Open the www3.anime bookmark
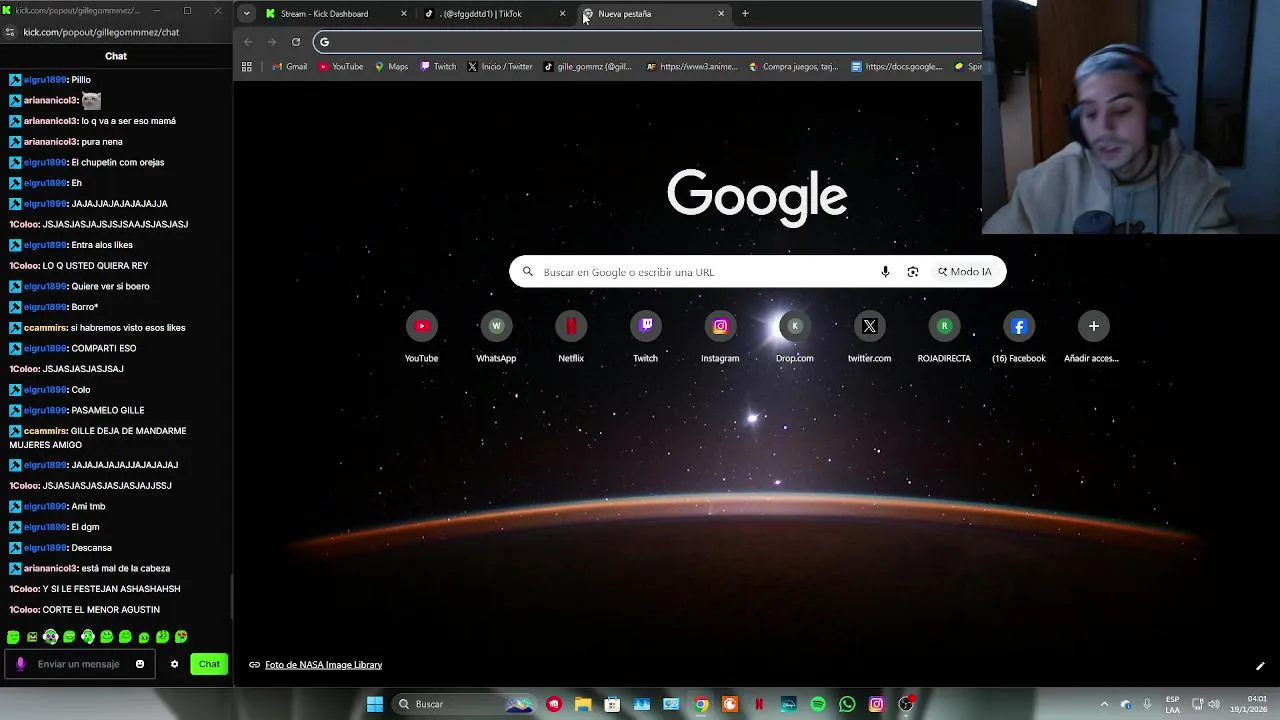 [692, 67]
